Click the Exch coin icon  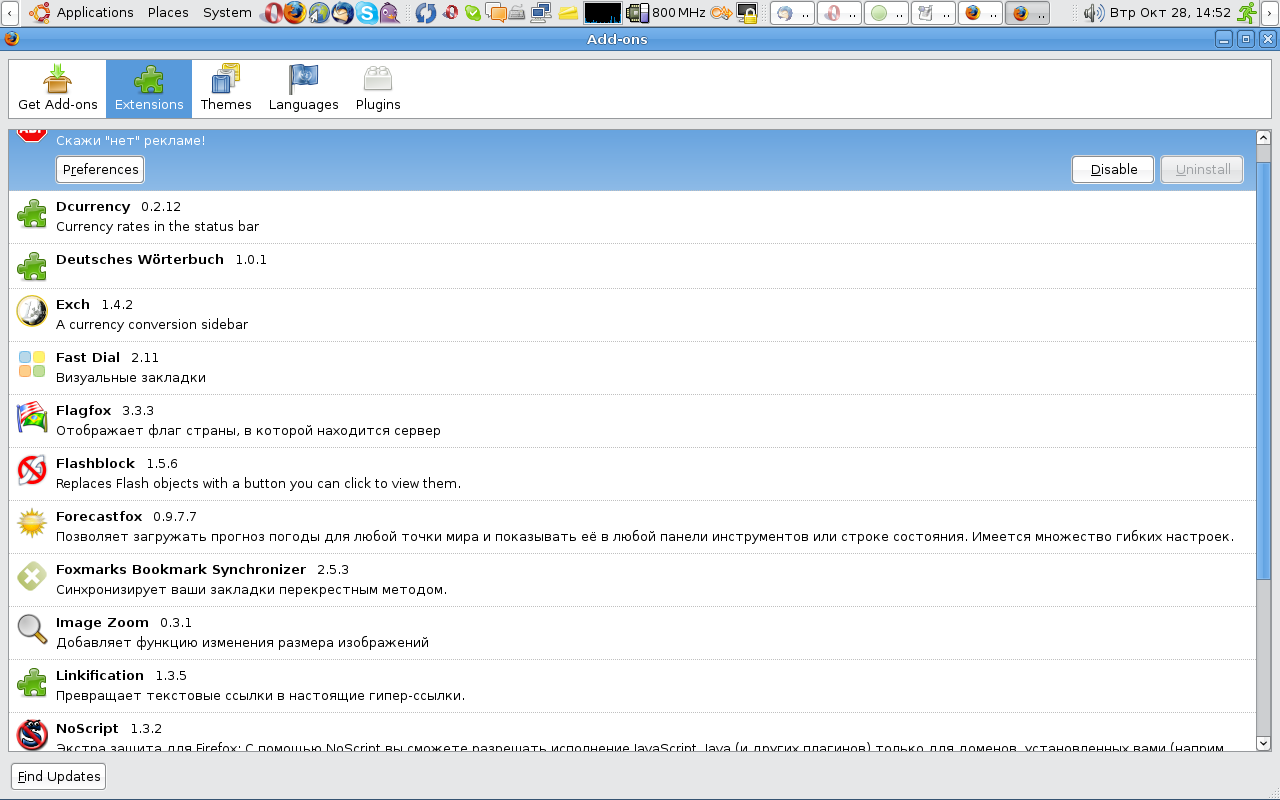[x=32, y=311]
